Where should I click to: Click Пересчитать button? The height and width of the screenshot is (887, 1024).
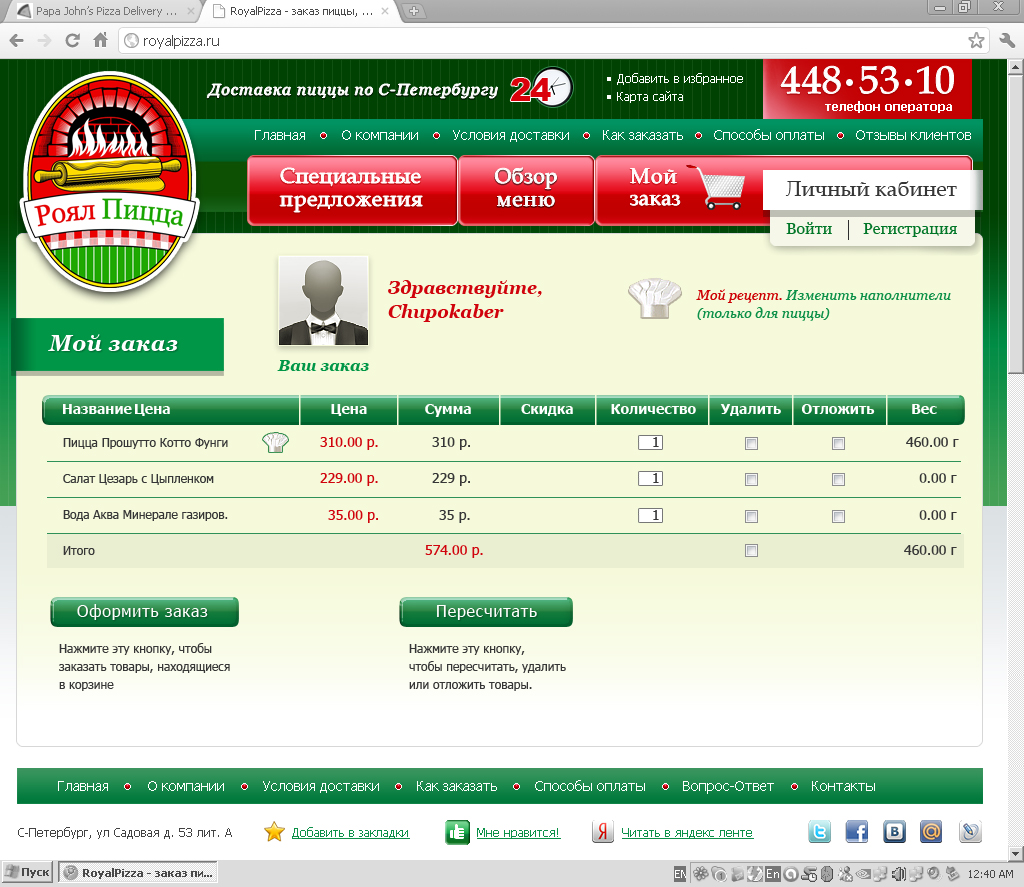coord(486,611)
